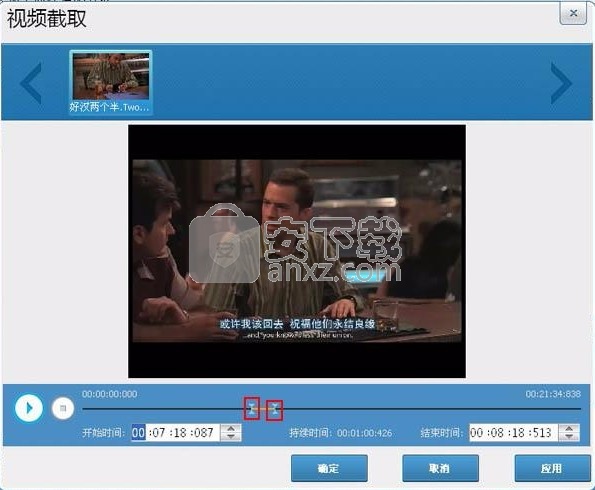Click the start trim marker on timeline
595x490 pixels.
(x=252, y=408)
